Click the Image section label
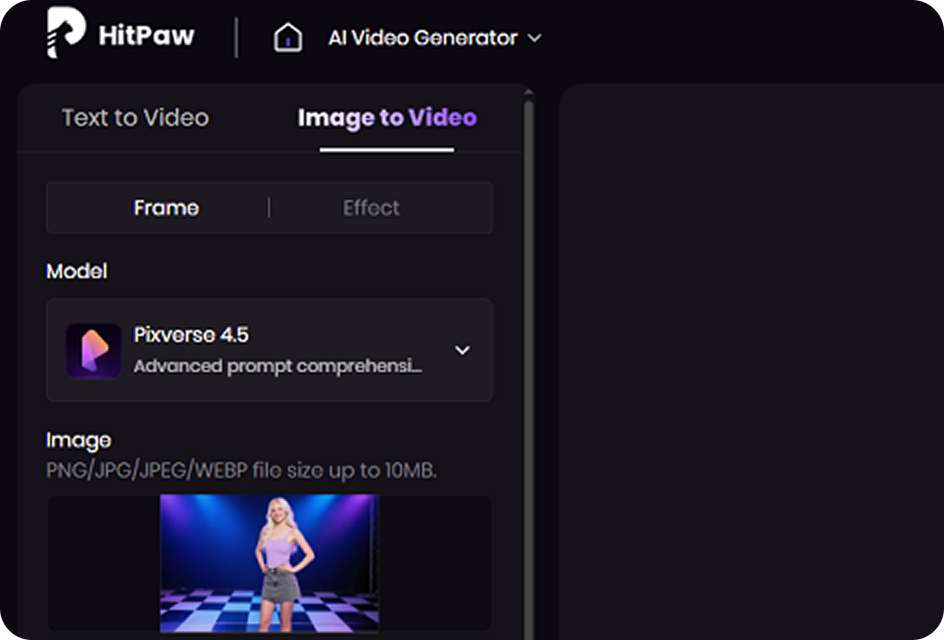The height and width of the screenshot is (640, 944). (78, 441)
